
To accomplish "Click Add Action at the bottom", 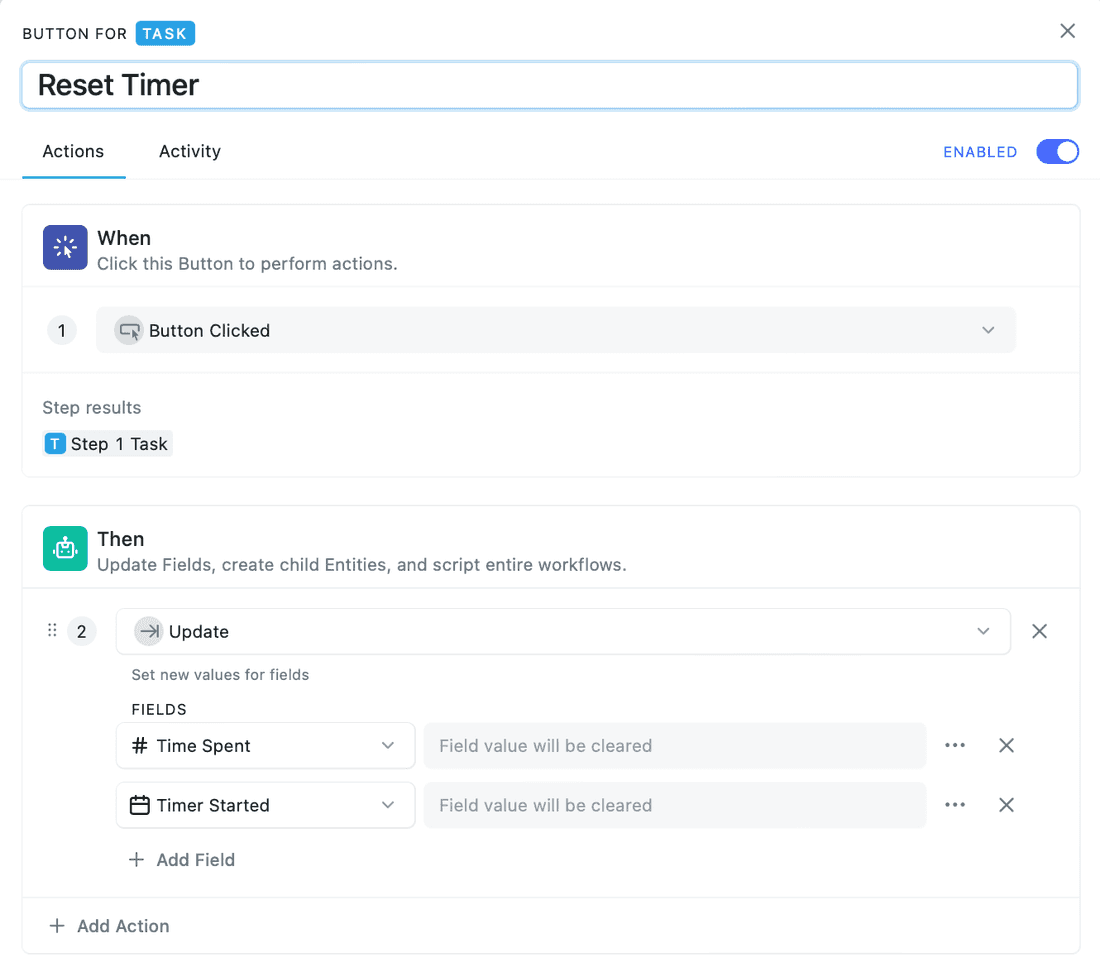I will coord(110,926).
